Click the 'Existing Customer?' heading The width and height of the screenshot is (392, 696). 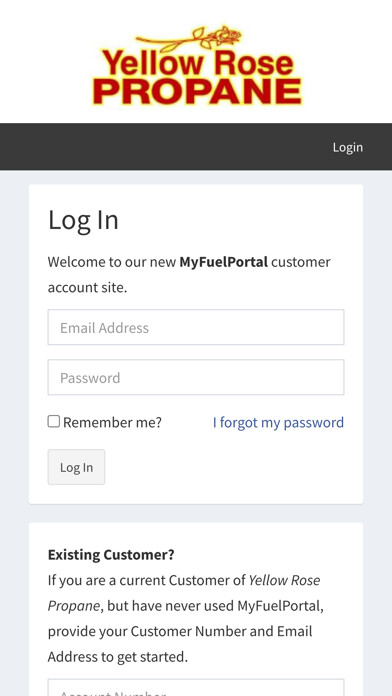pos(111,555)
